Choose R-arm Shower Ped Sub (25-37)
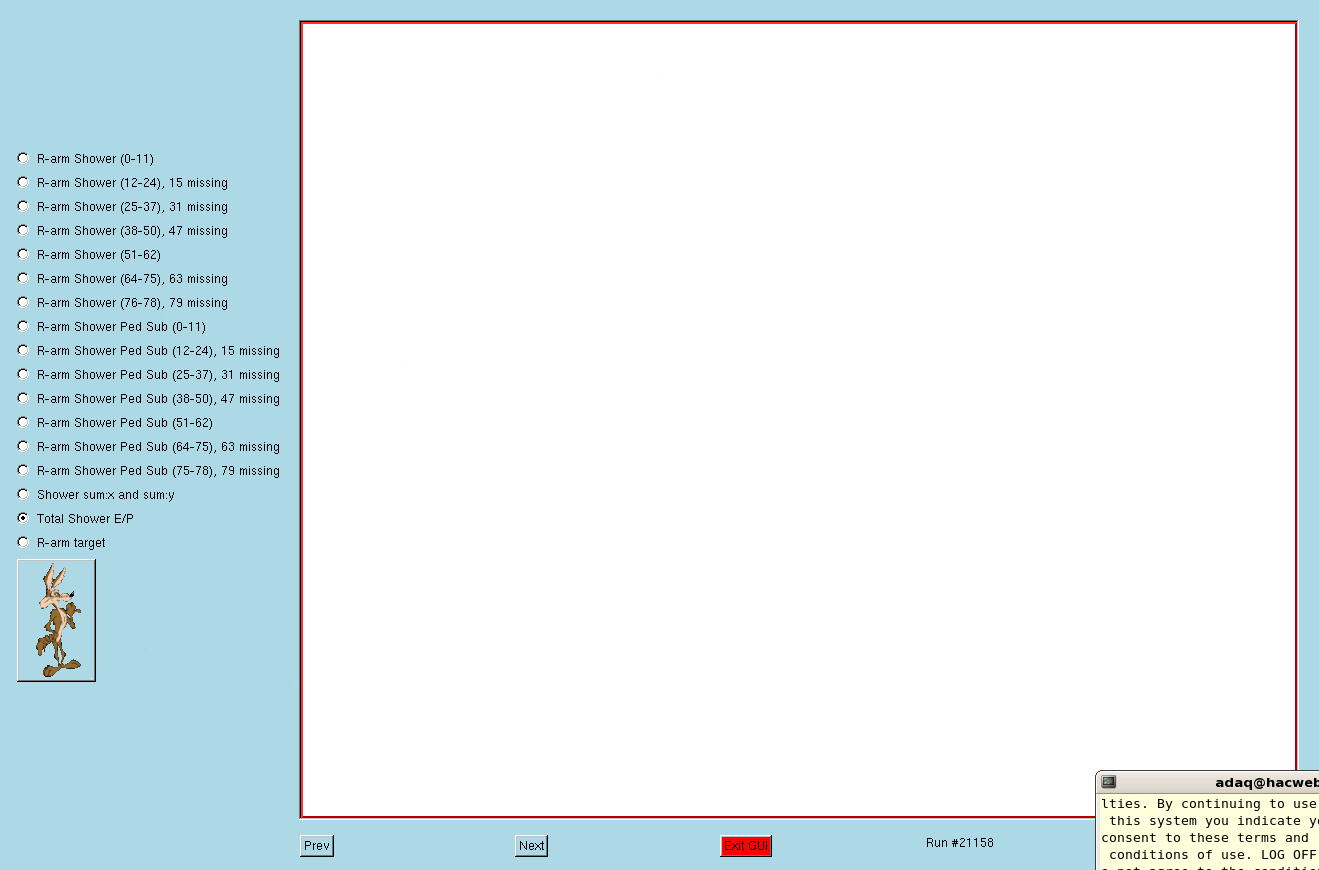This screenshot has height=870, width=1319. click(x=23, y=374)
